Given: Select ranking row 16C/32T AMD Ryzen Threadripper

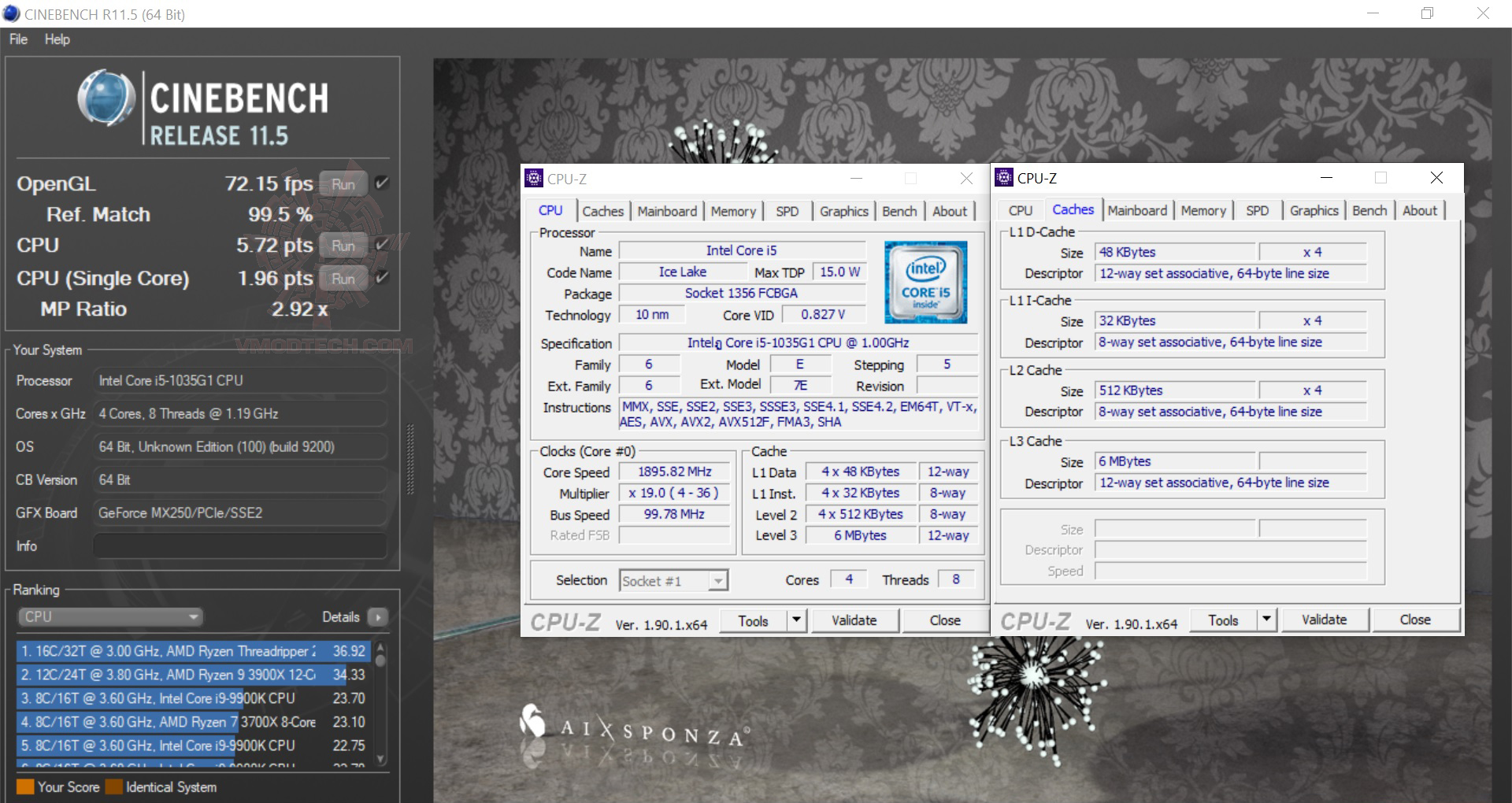Looking at the screenshot, I should (x=193, y=651).
